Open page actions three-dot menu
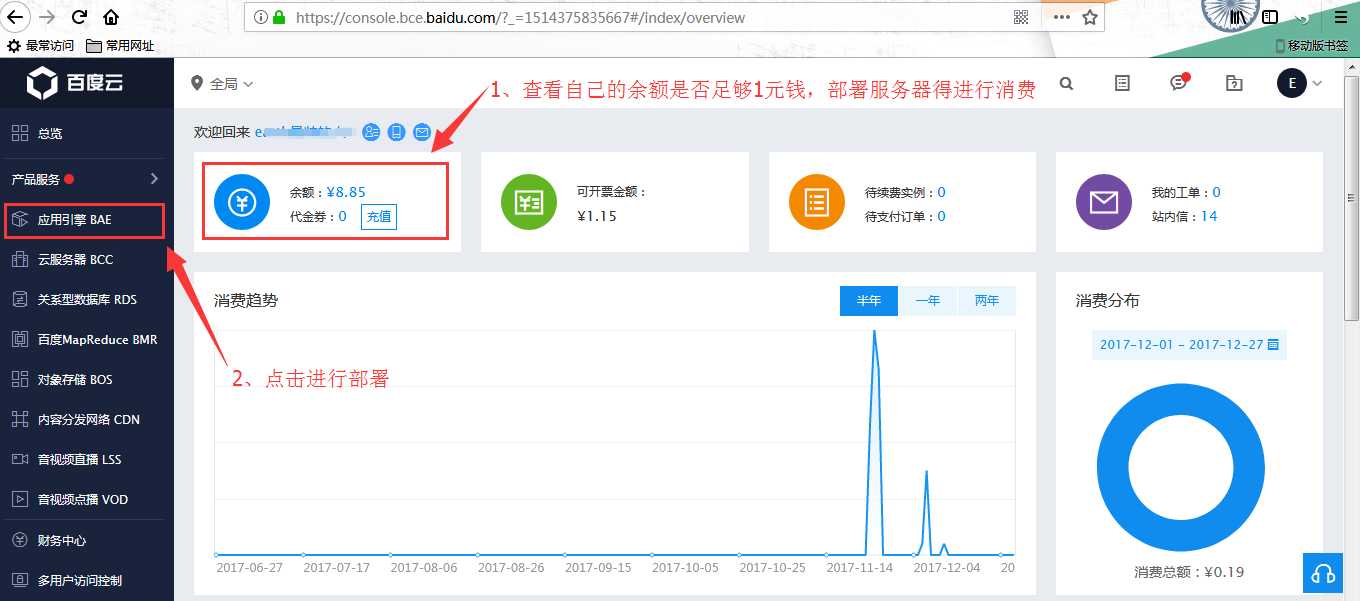This screenshot has height=601, width=1360. tap(1061, 17)
